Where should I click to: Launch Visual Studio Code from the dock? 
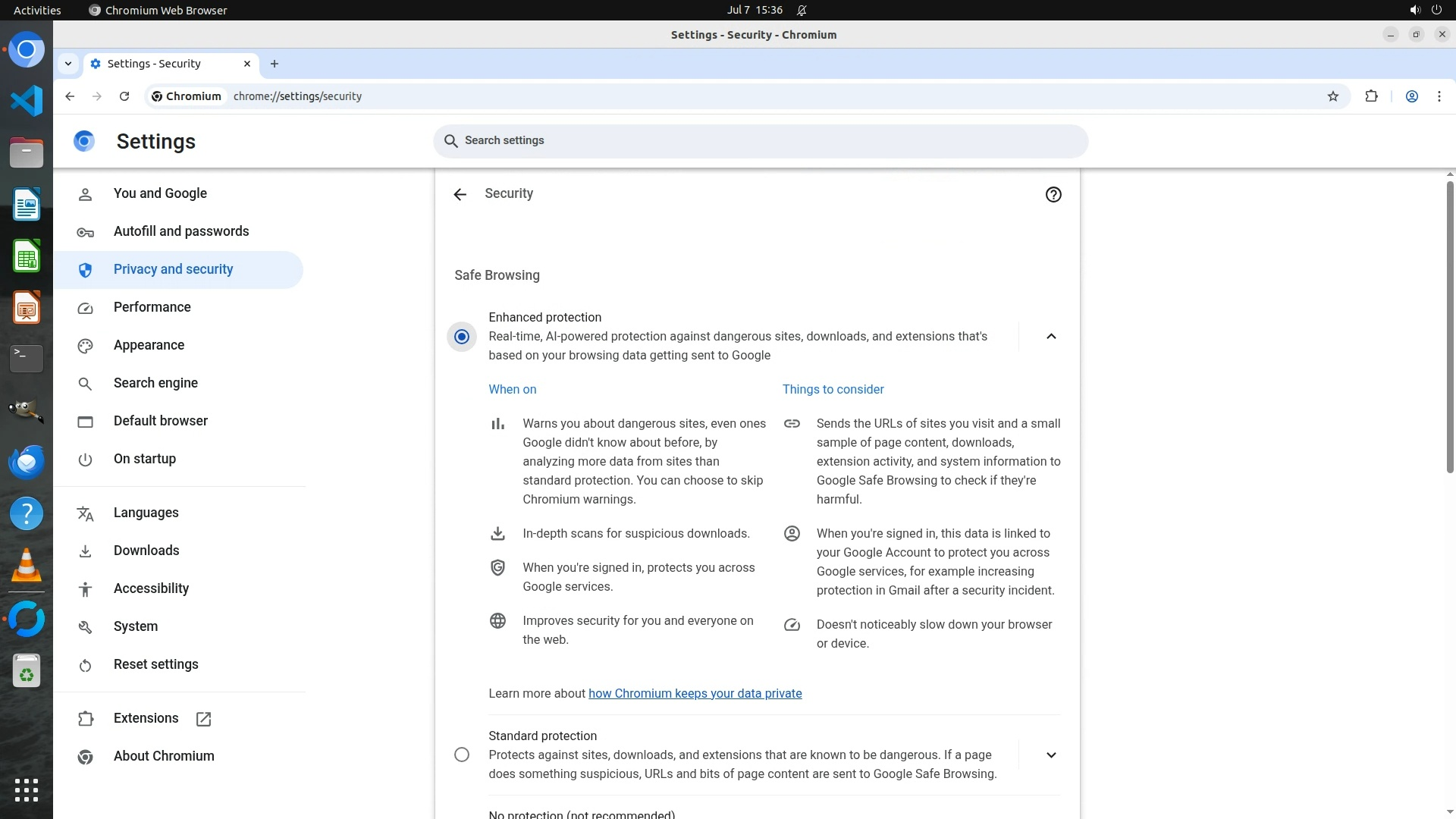(x=27, y=101)
